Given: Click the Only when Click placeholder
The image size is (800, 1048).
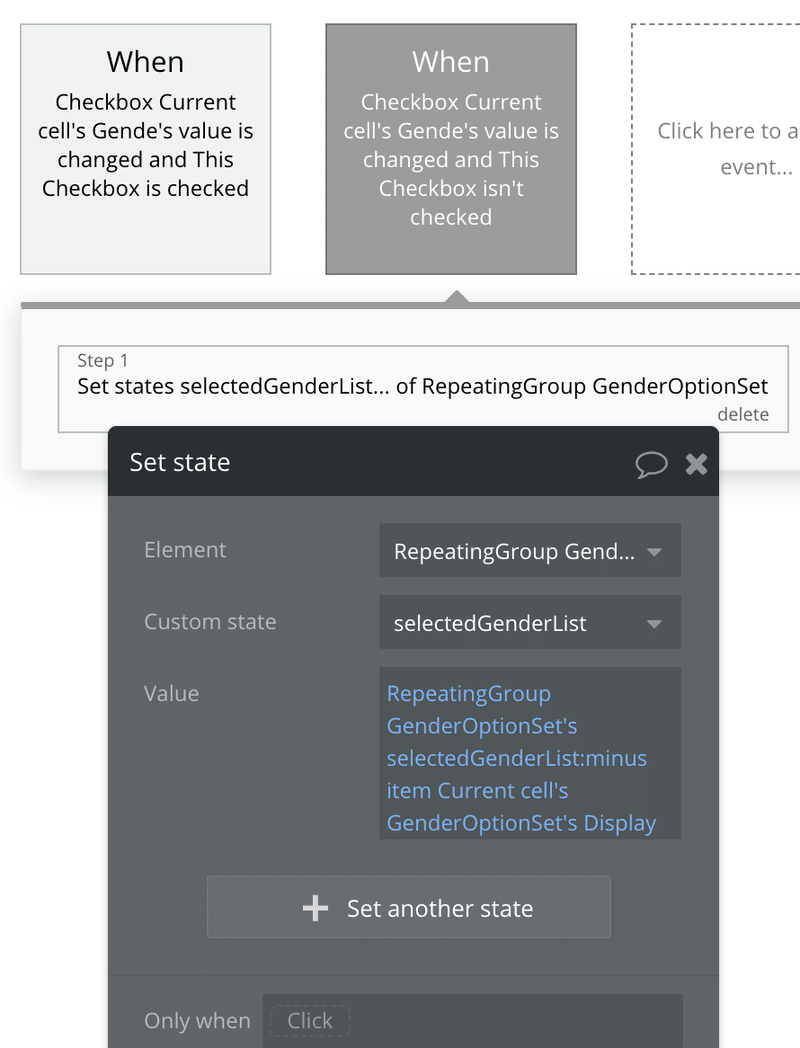Looking at the screenshot, I should [x=309, y=1021].
